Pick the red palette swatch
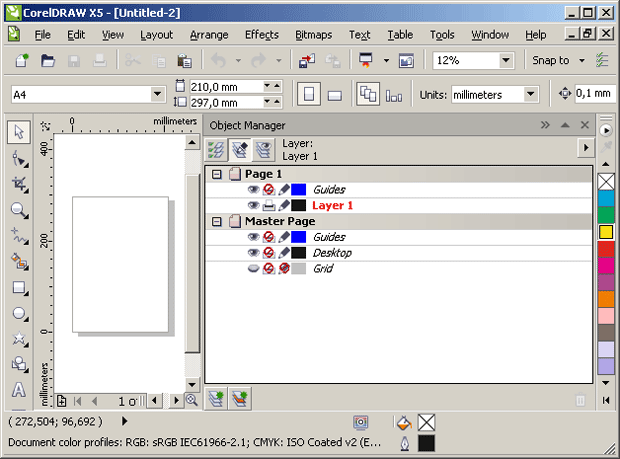Screen dimensions: 620x459 (x=606, y=249)
